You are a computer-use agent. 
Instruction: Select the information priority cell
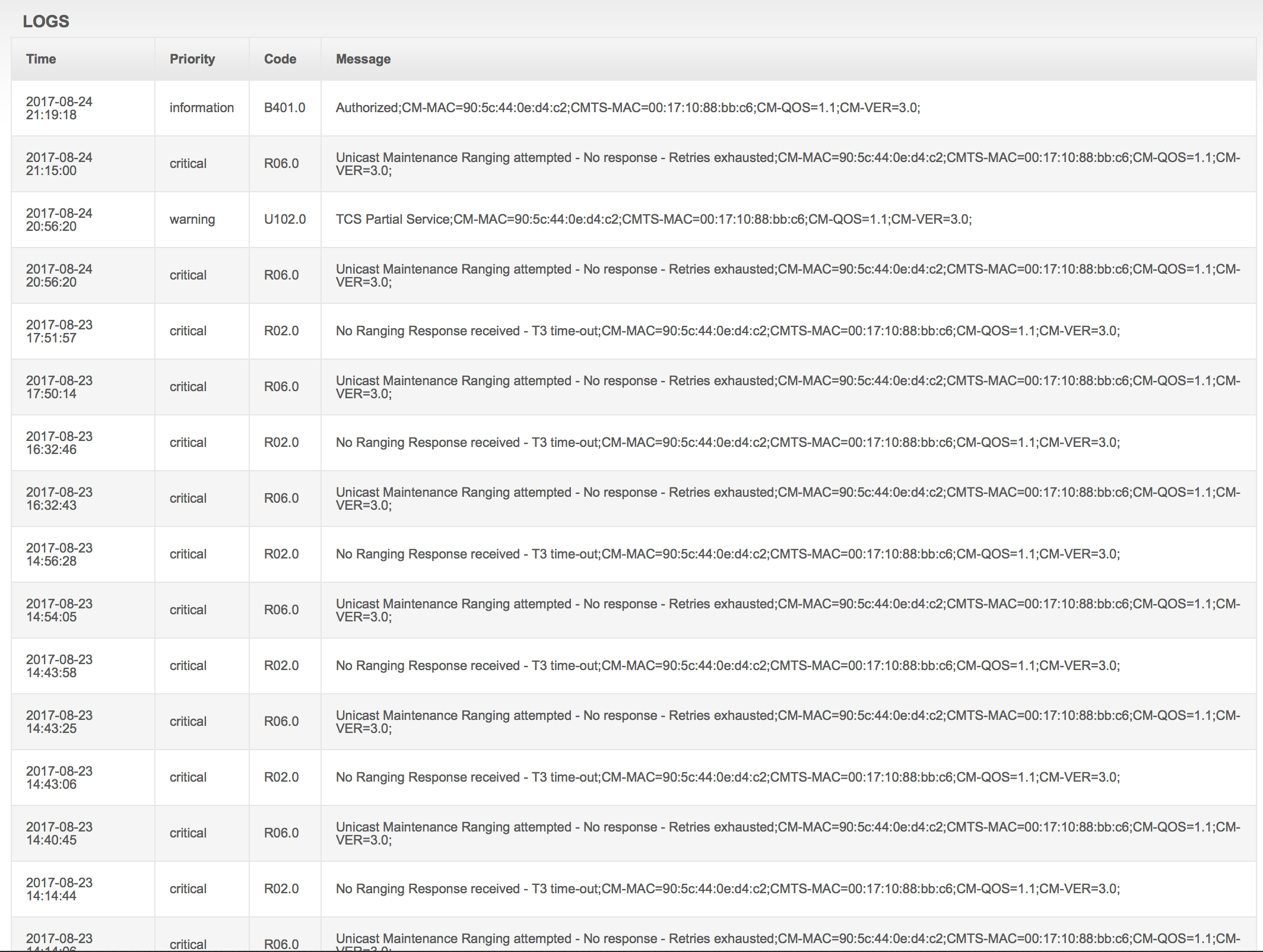pos(201,107)
